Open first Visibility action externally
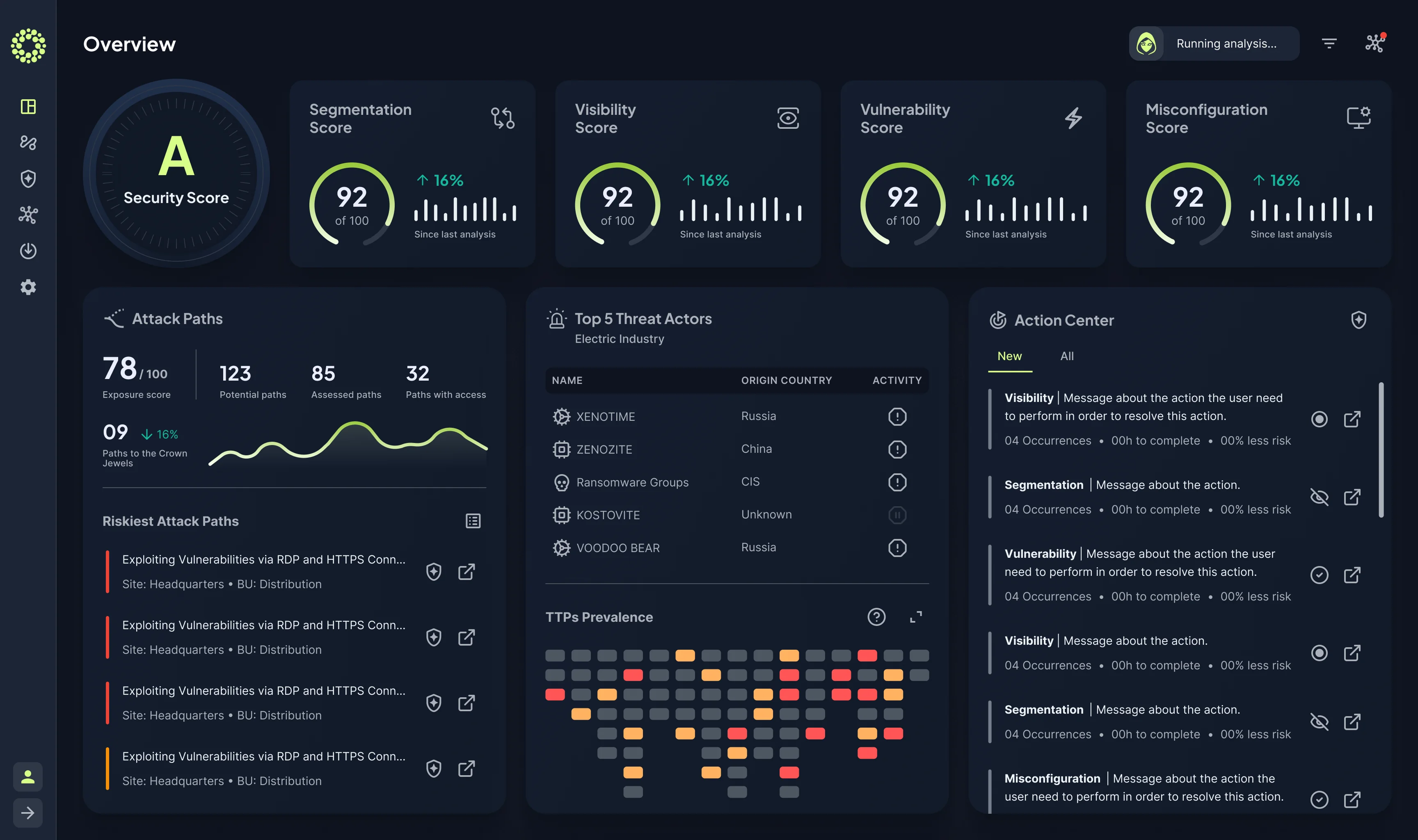The image size is (1418, 840). tap(1352, 419)
